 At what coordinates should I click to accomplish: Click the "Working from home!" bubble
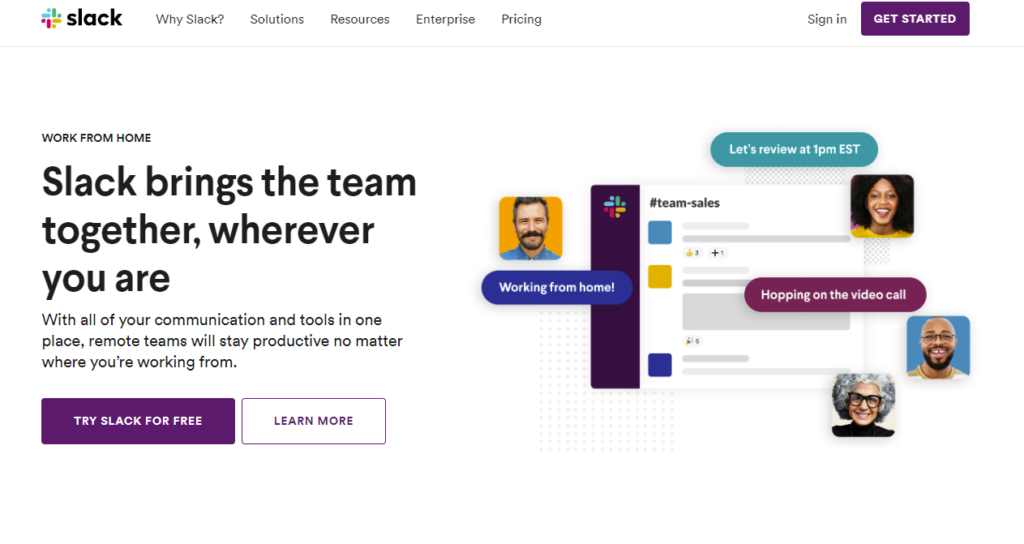(x=557, y=287)
